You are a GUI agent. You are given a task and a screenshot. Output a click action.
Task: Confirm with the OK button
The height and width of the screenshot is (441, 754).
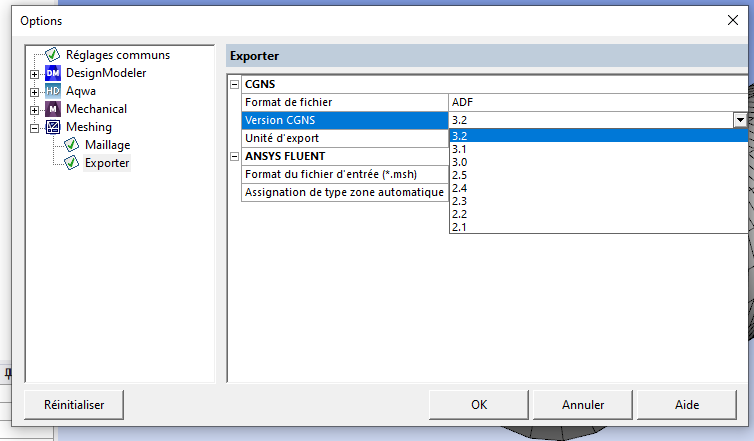click(479, 405)
